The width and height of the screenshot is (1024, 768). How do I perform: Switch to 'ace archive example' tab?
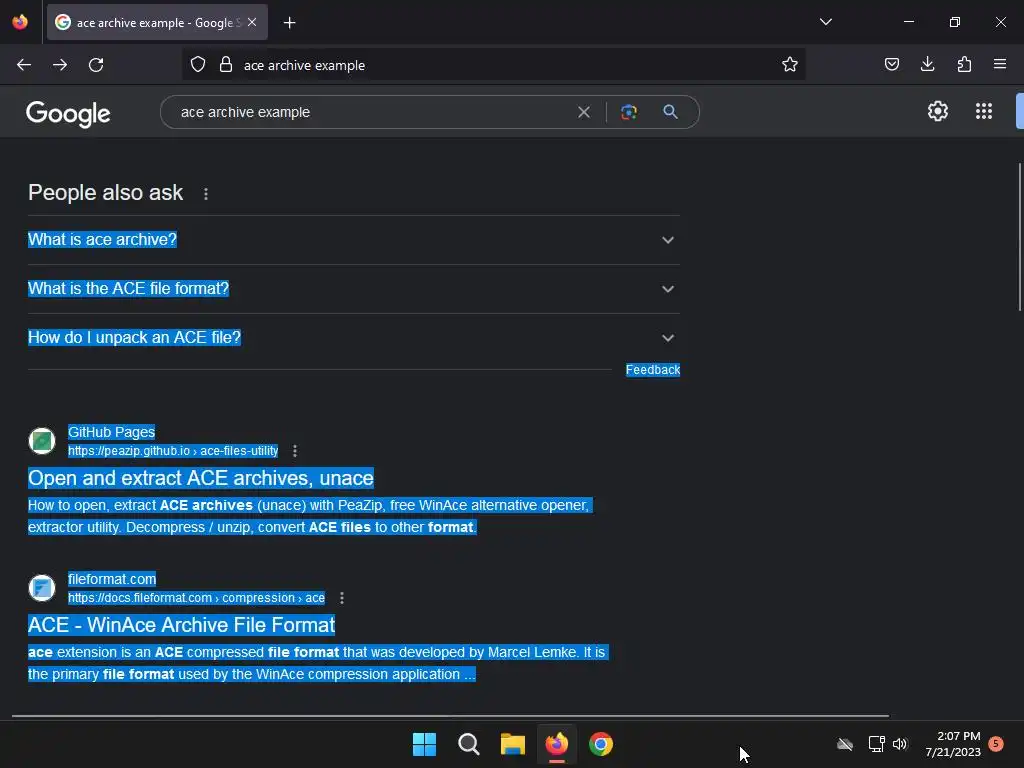pos(157,22)
